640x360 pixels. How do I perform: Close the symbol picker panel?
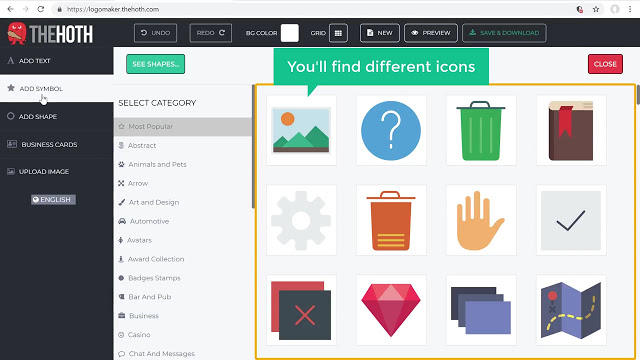[605, 64]
